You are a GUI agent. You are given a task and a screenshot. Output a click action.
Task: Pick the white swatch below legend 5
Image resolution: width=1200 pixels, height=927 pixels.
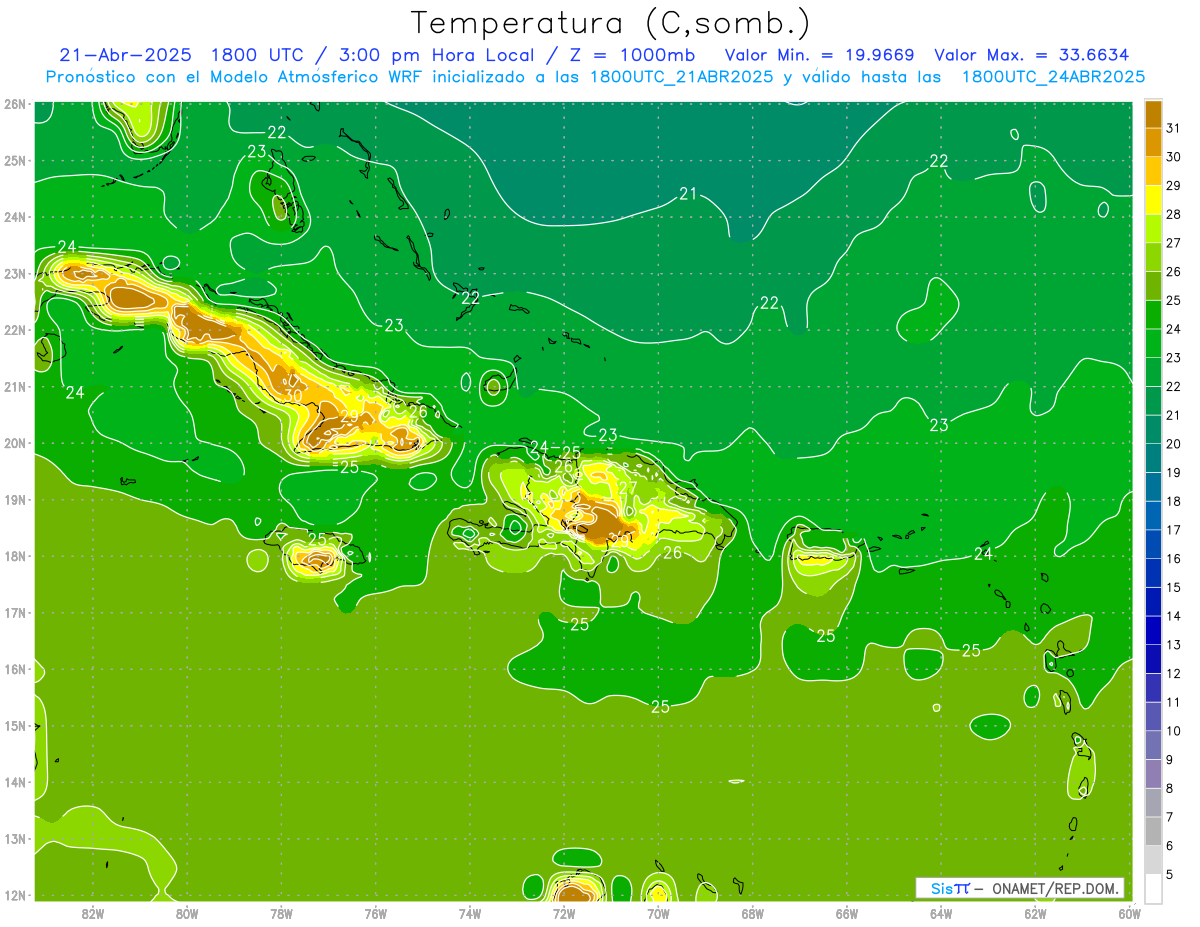pyautogui.click(x=1153, y=888)
